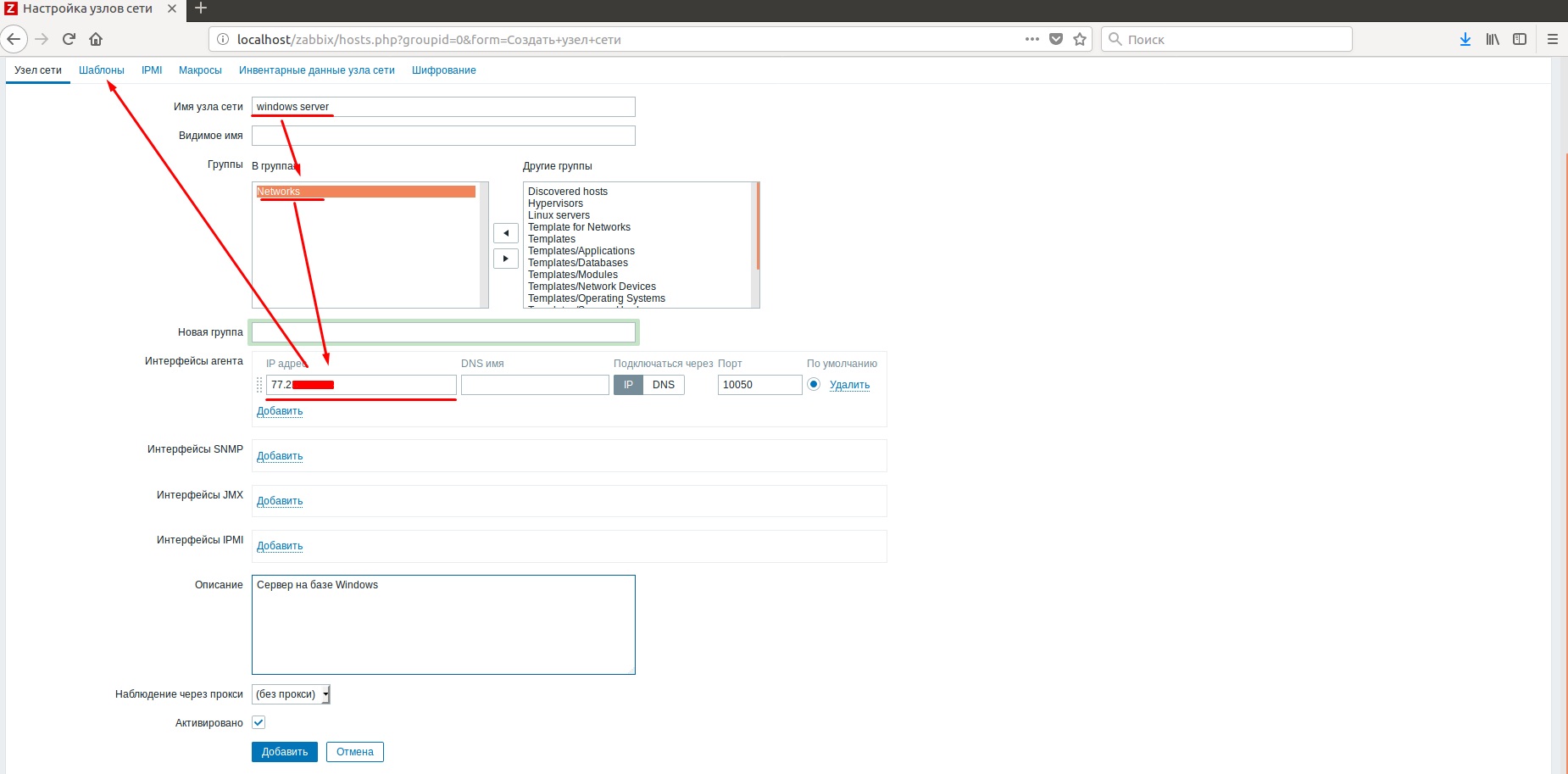Open the IPMI tab
The height and width of the screenshot is (774, 1568).
coord(152,70)
